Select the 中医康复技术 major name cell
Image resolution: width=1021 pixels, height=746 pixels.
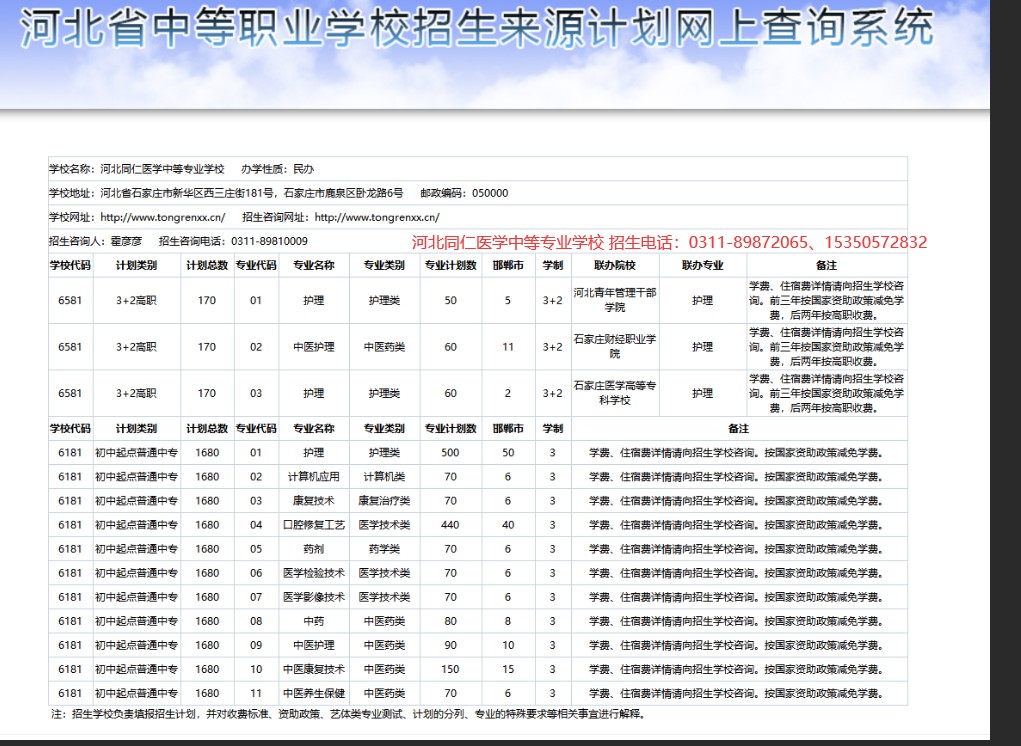click(x=314, y=669)
